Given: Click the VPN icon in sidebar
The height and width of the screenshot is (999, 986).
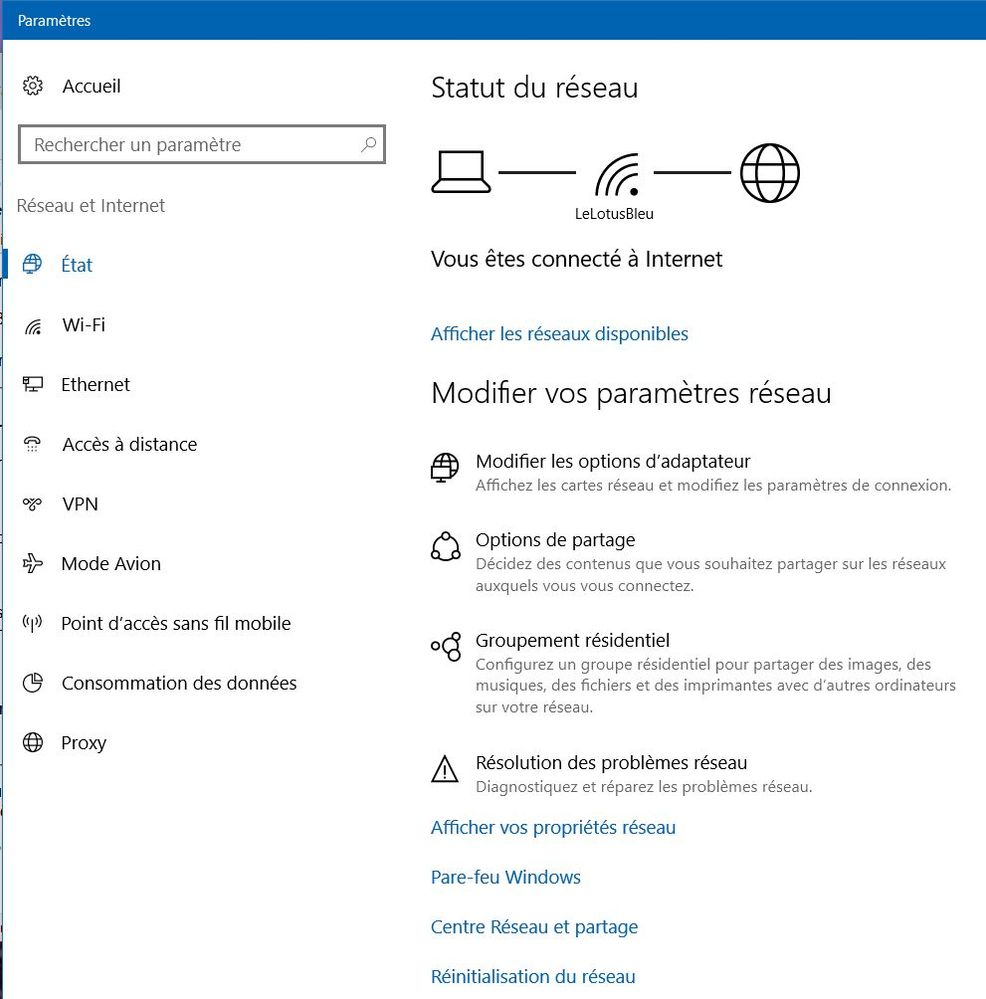Looking at the screenshot, I should [32, 504].
